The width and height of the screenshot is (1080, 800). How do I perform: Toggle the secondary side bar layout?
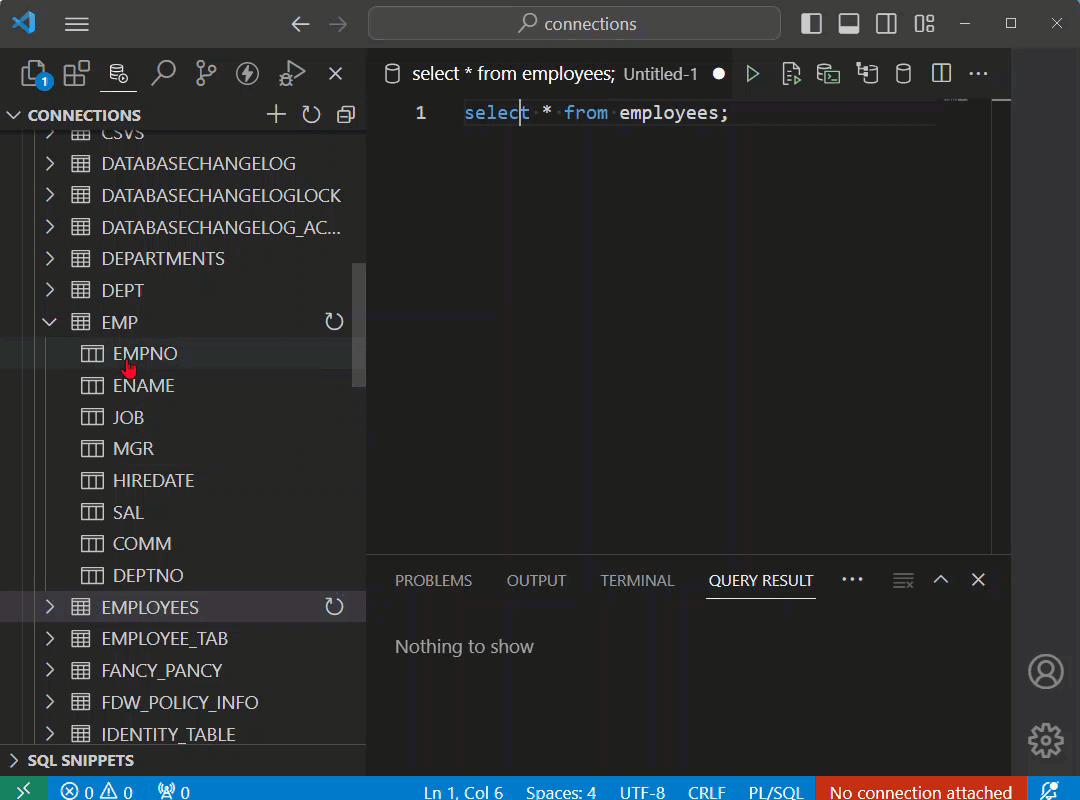(x=886, y=23)
